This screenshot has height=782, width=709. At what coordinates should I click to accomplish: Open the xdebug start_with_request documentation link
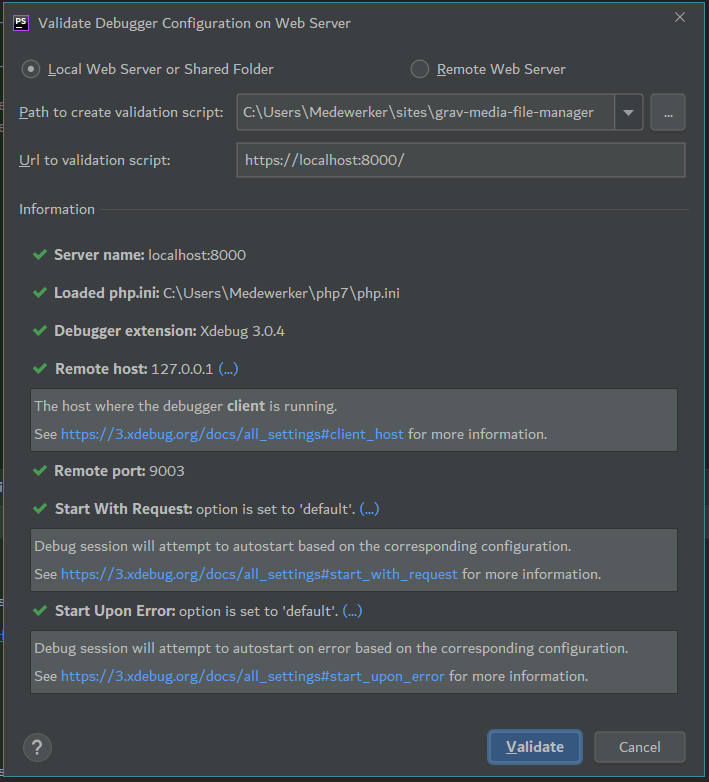[x=259, y=575]
